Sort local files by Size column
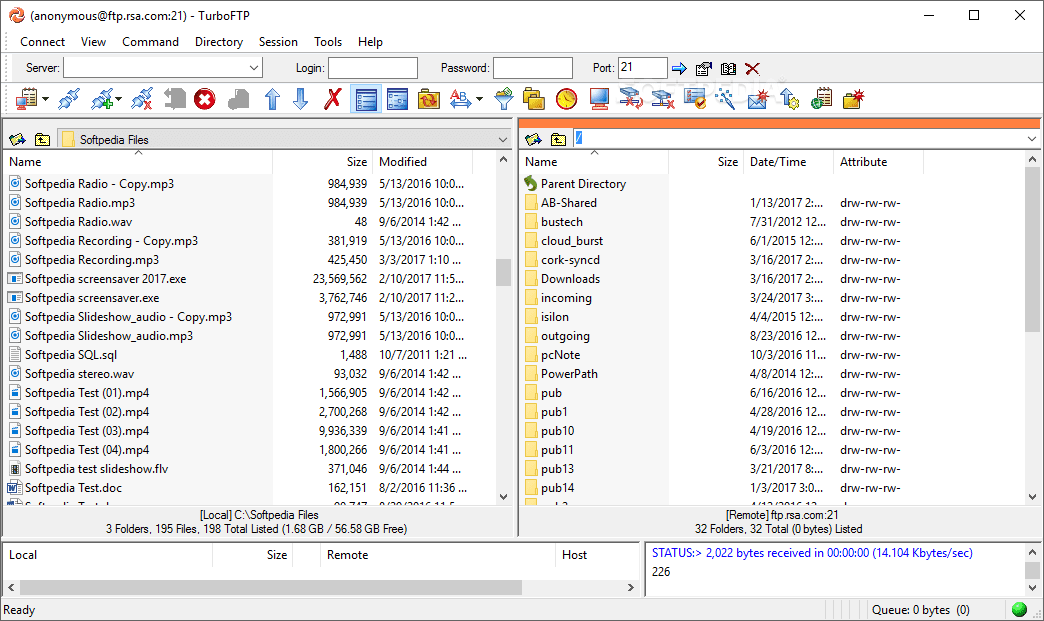The height and width of the screenshot is (621, 1044). (322, 162)
